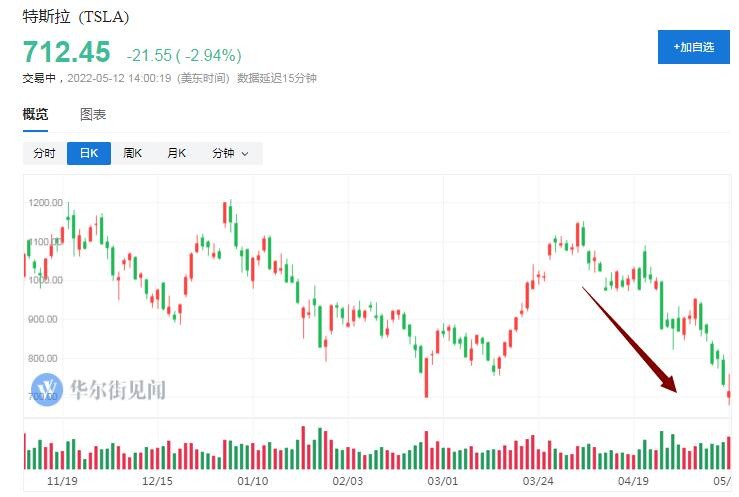The image size is (739, 497).
Task: Click the 特斯拉 (TSLA) stock title
Action: (x=76, y=18)
